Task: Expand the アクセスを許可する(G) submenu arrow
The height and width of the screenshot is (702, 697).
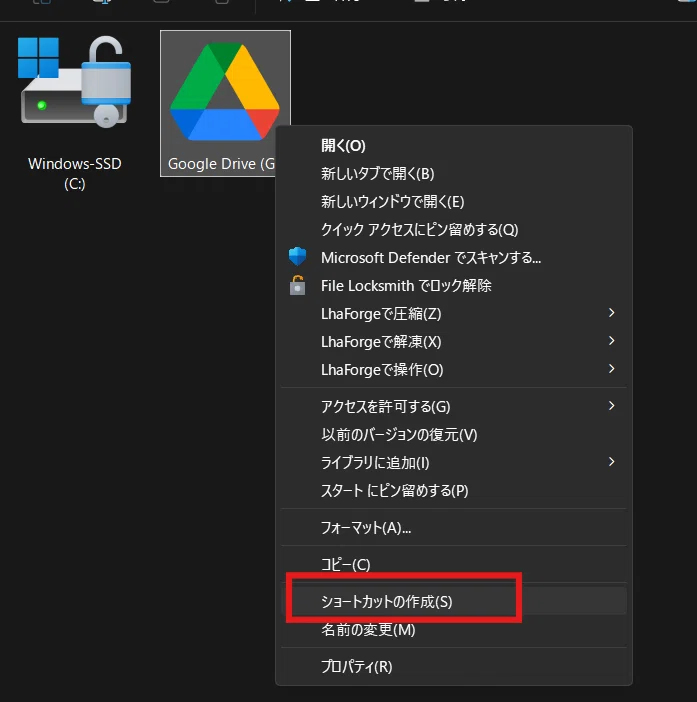Action: tap(611, 406)
